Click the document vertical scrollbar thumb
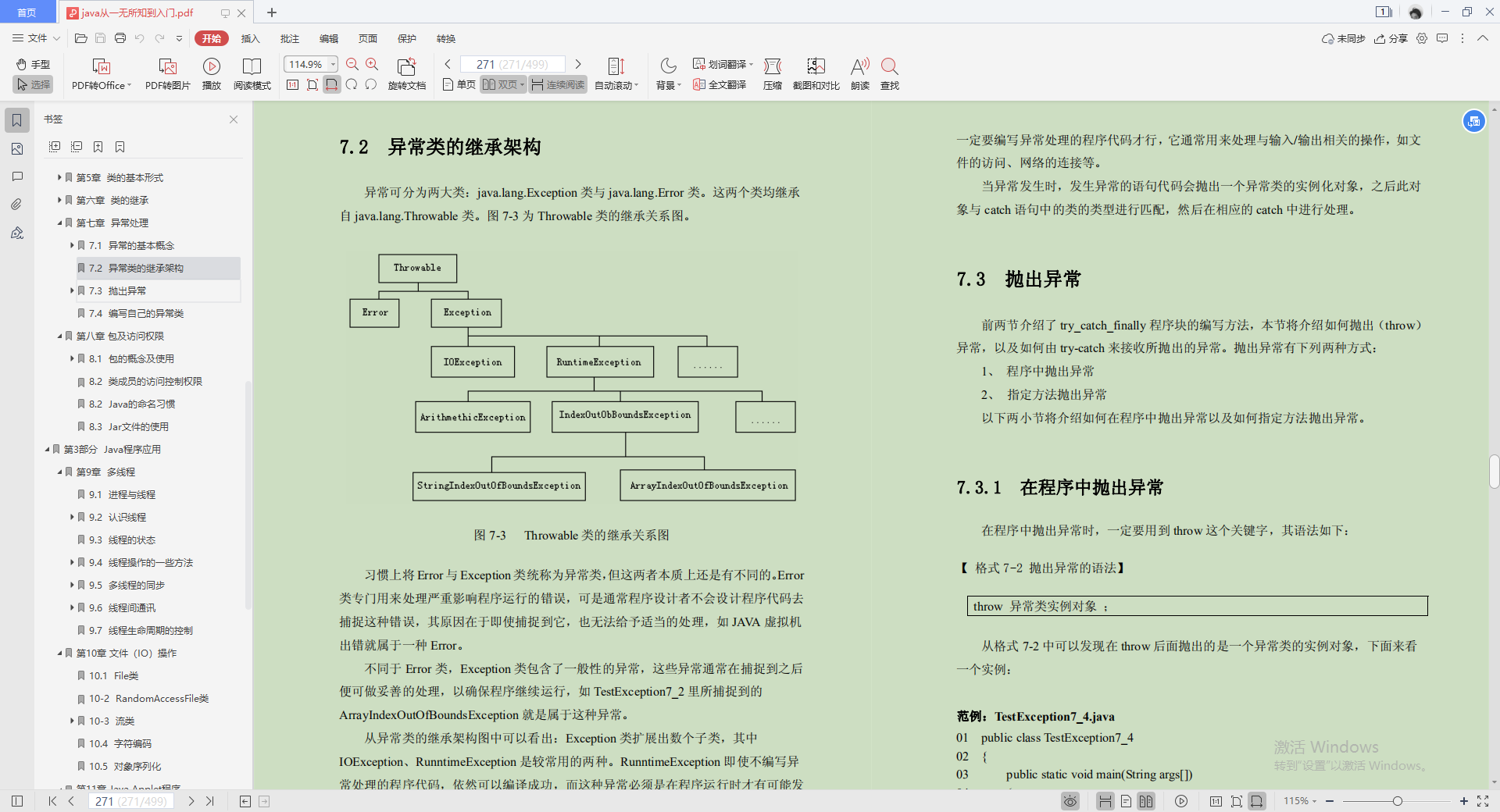The image size is (1500, 812). 1494,472
